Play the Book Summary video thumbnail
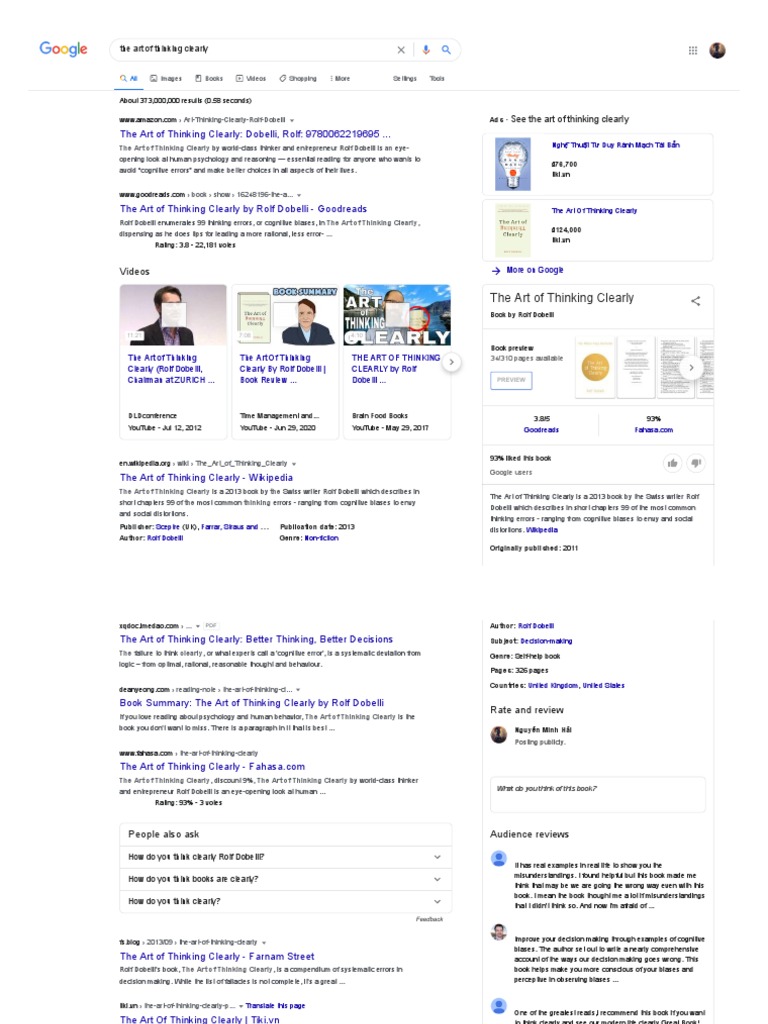Viewport: 768px width, 1024px height. tap(285, 315)
